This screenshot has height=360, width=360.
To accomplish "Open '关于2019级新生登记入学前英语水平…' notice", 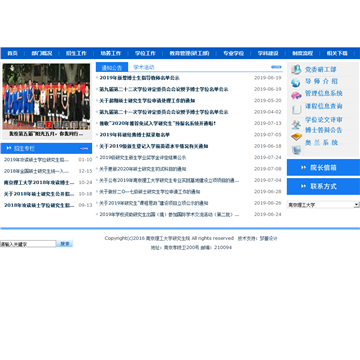I will [x=154, y=146].
